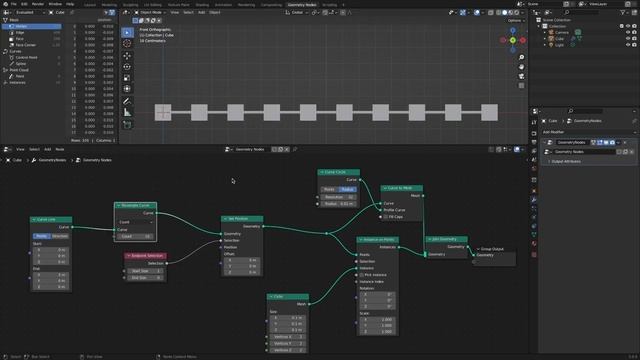Viewport: 640px width, 360px height.
Task: Open the Render menu
Action: (x=38, y=4)
